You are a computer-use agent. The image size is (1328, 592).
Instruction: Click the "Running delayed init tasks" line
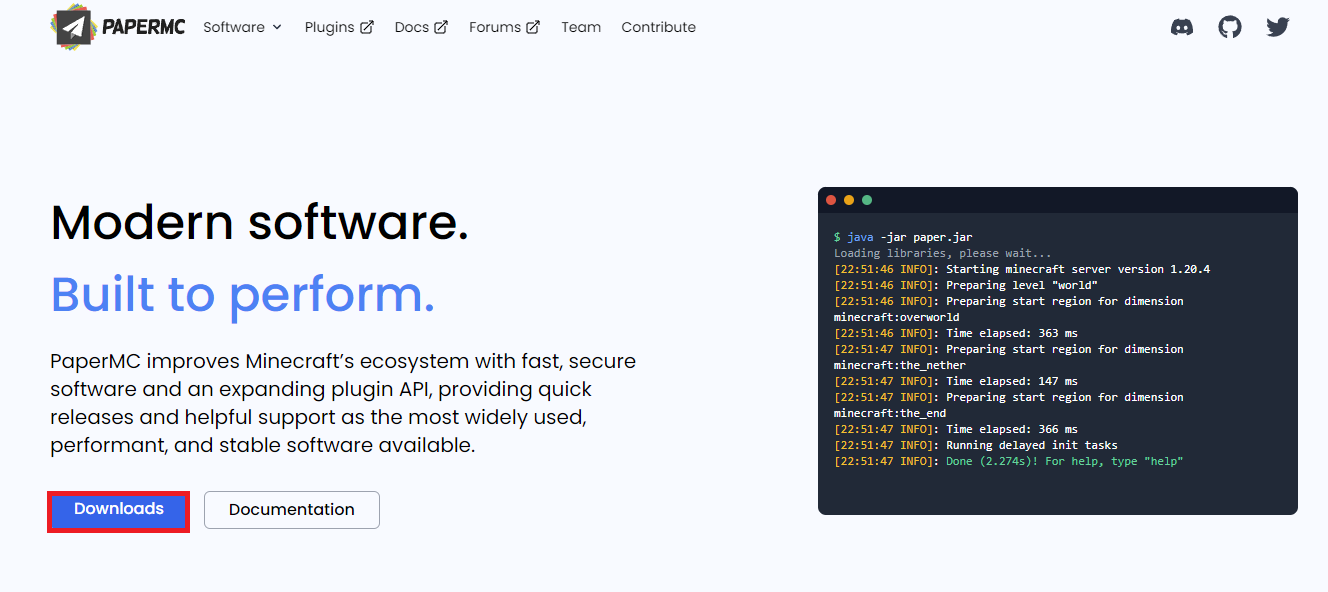point(975,445)
